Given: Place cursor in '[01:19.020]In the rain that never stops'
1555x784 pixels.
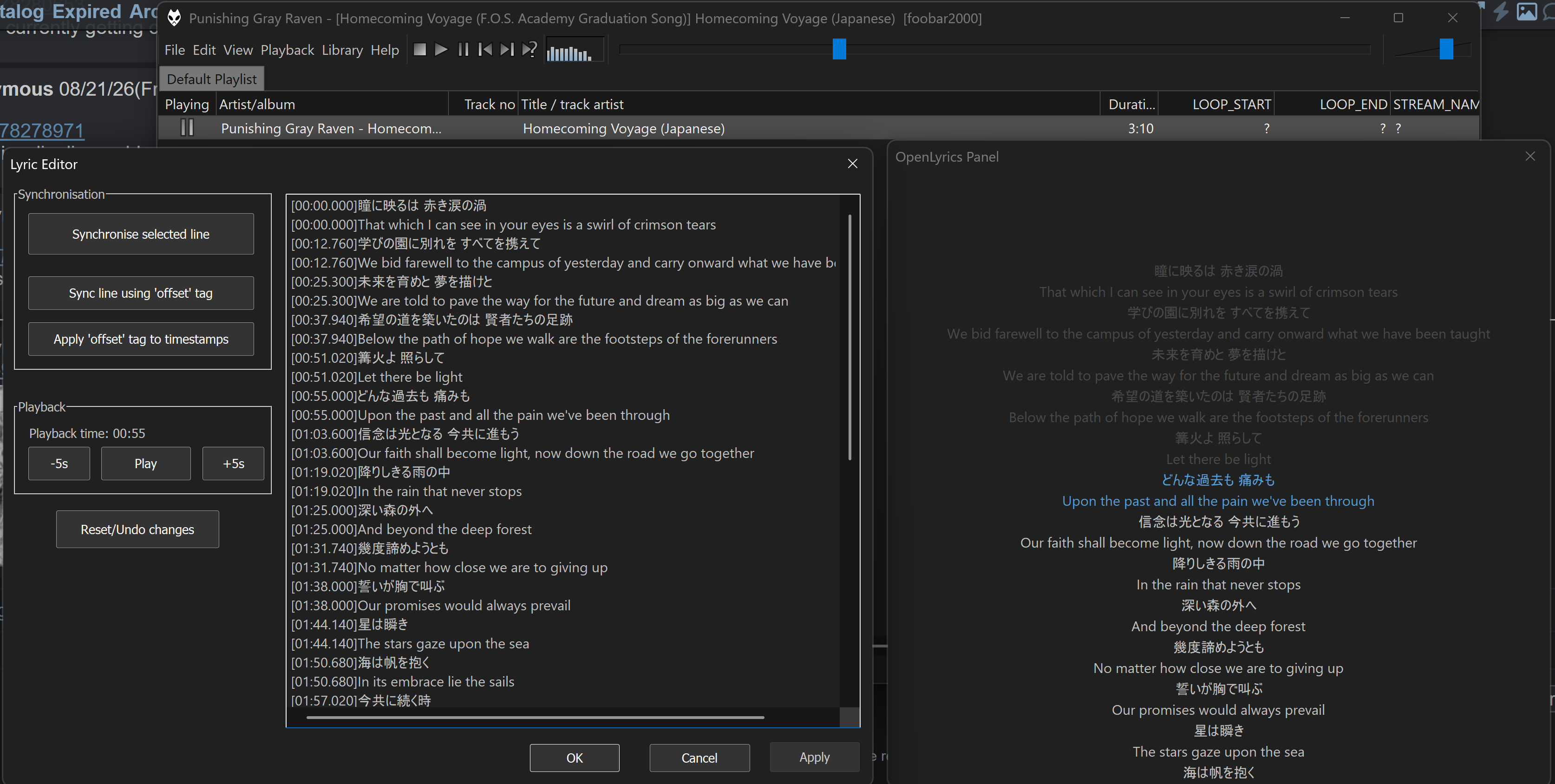Looking at the screenshot, I should point(406,491).
